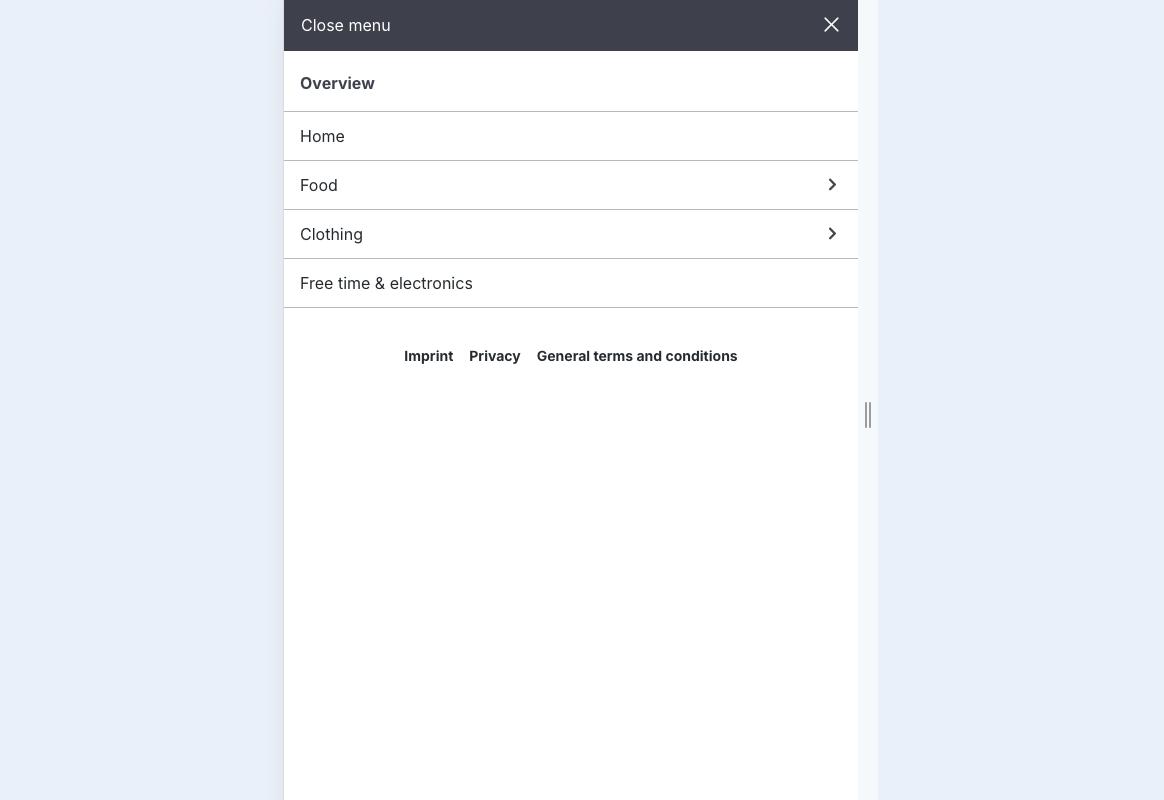Click the empty dark header bar area
The height and width of the screenshot is (800, 1164).
600,25
